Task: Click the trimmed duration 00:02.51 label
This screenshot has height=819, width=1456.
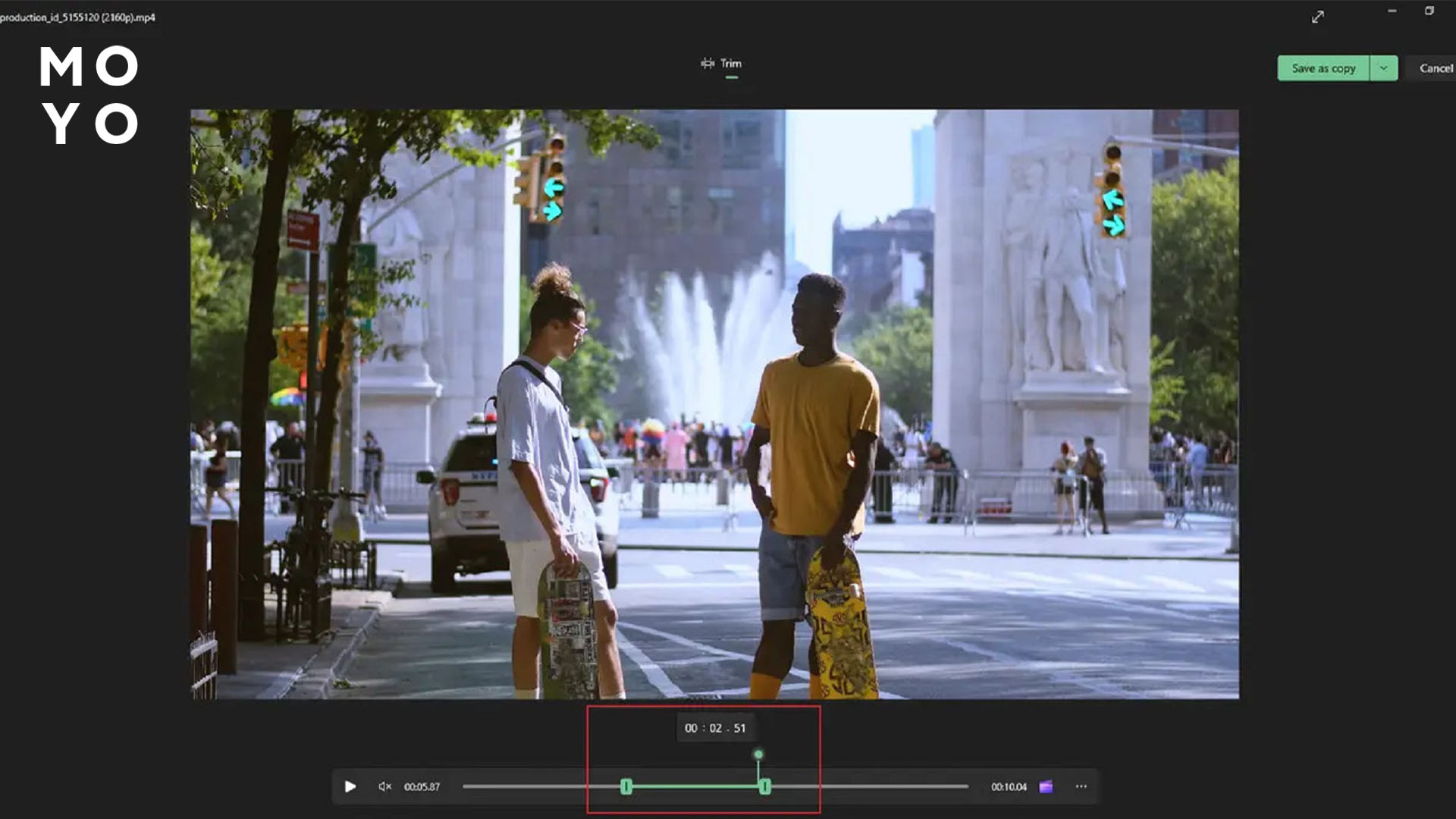Action: coord(714,728)
